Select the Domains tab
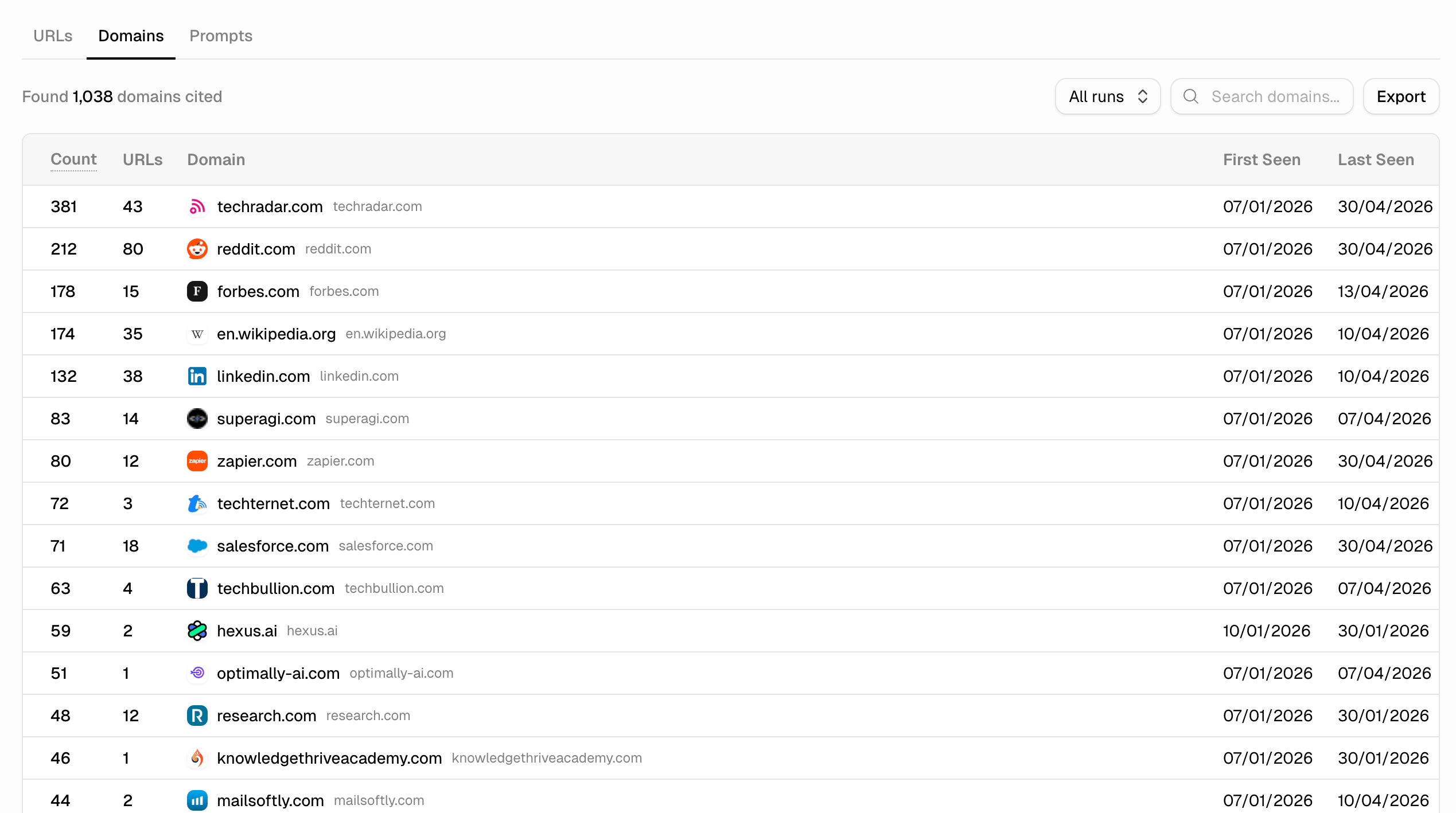The width and height of the screenshot is (1456, 813). pyautogui.click(x=131, y=36)
